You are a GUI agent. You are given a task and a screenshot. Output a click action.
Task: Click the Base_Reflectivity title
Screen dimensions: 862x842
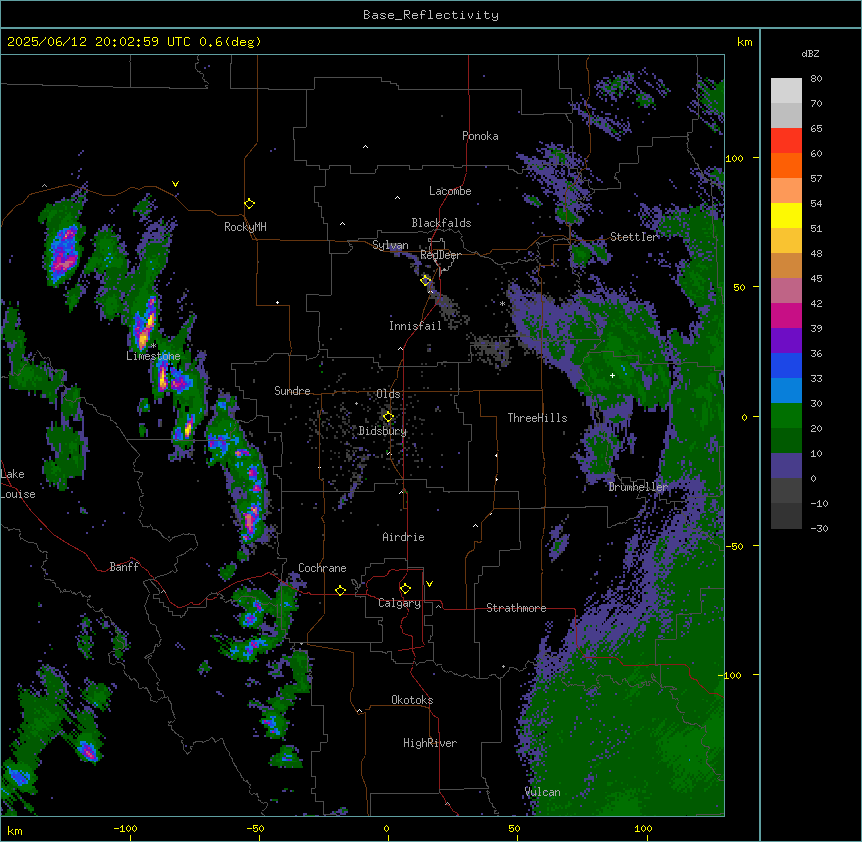(x=431, y=15)
